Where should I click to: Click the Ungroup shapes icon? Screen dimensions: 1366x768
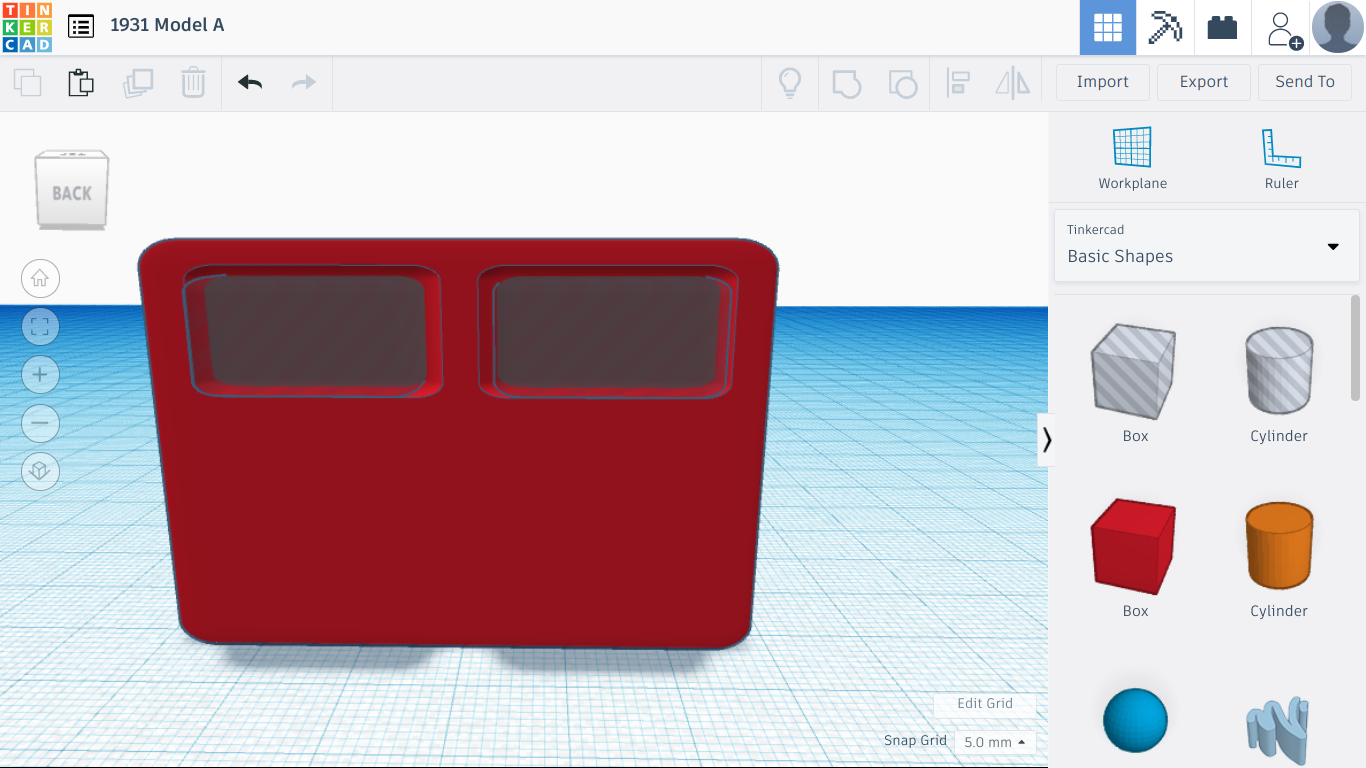(x=903, y=83)
